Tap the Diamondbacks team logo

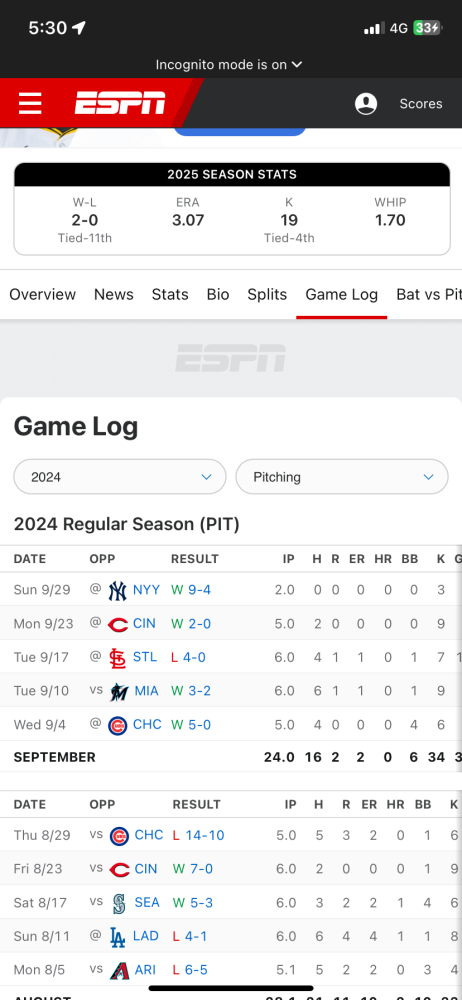tap(119, 971)
